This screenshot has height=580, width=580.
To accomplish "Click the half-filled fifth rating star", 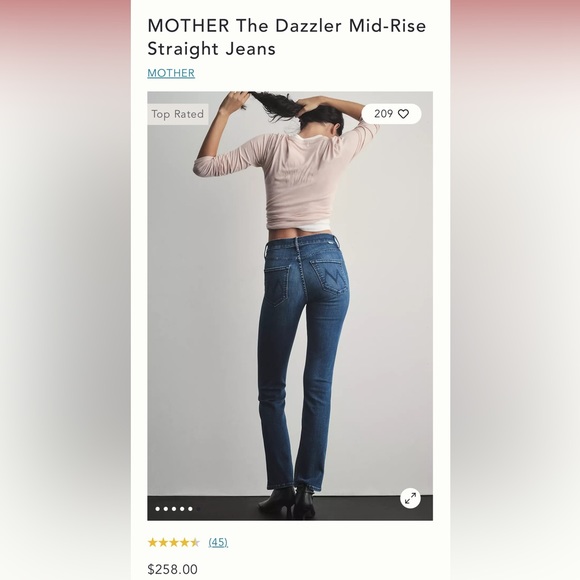I will tap(195, 543).
